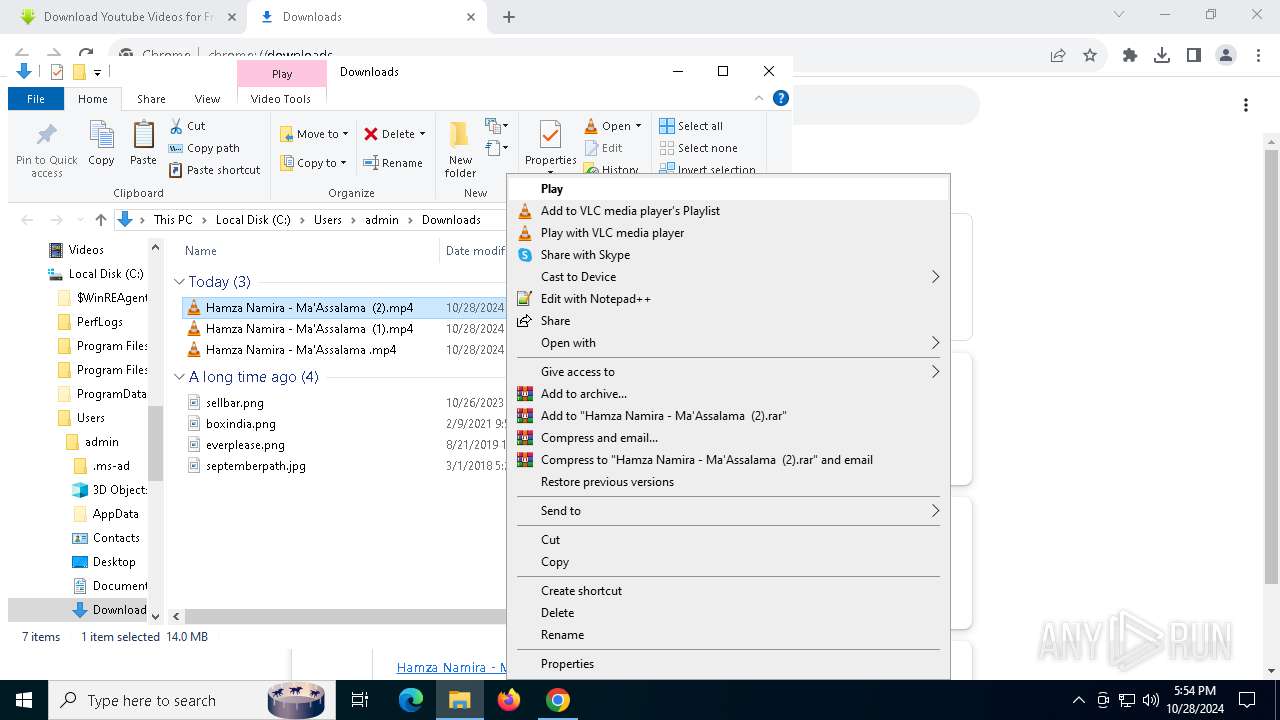
Task: Click Users in the address bar path
Action: point(328,220)
